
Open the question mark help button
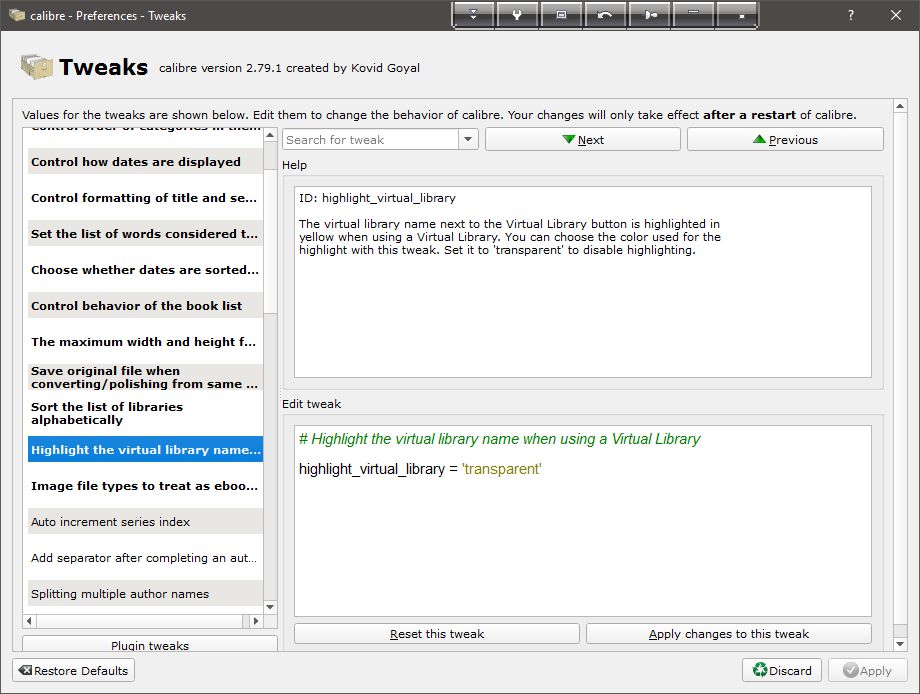851,15
